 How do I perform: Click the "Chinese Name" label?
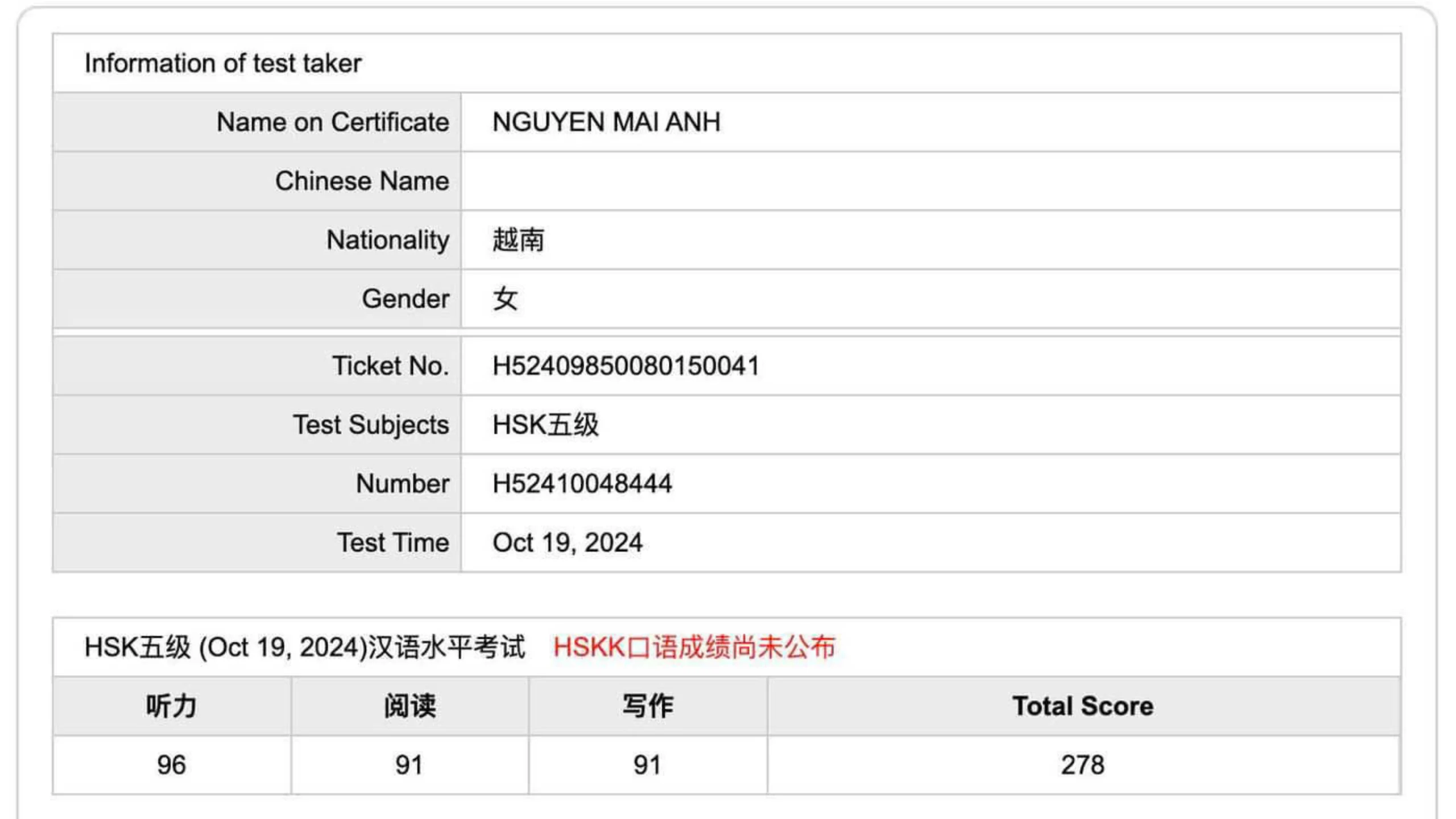point(362,181)
